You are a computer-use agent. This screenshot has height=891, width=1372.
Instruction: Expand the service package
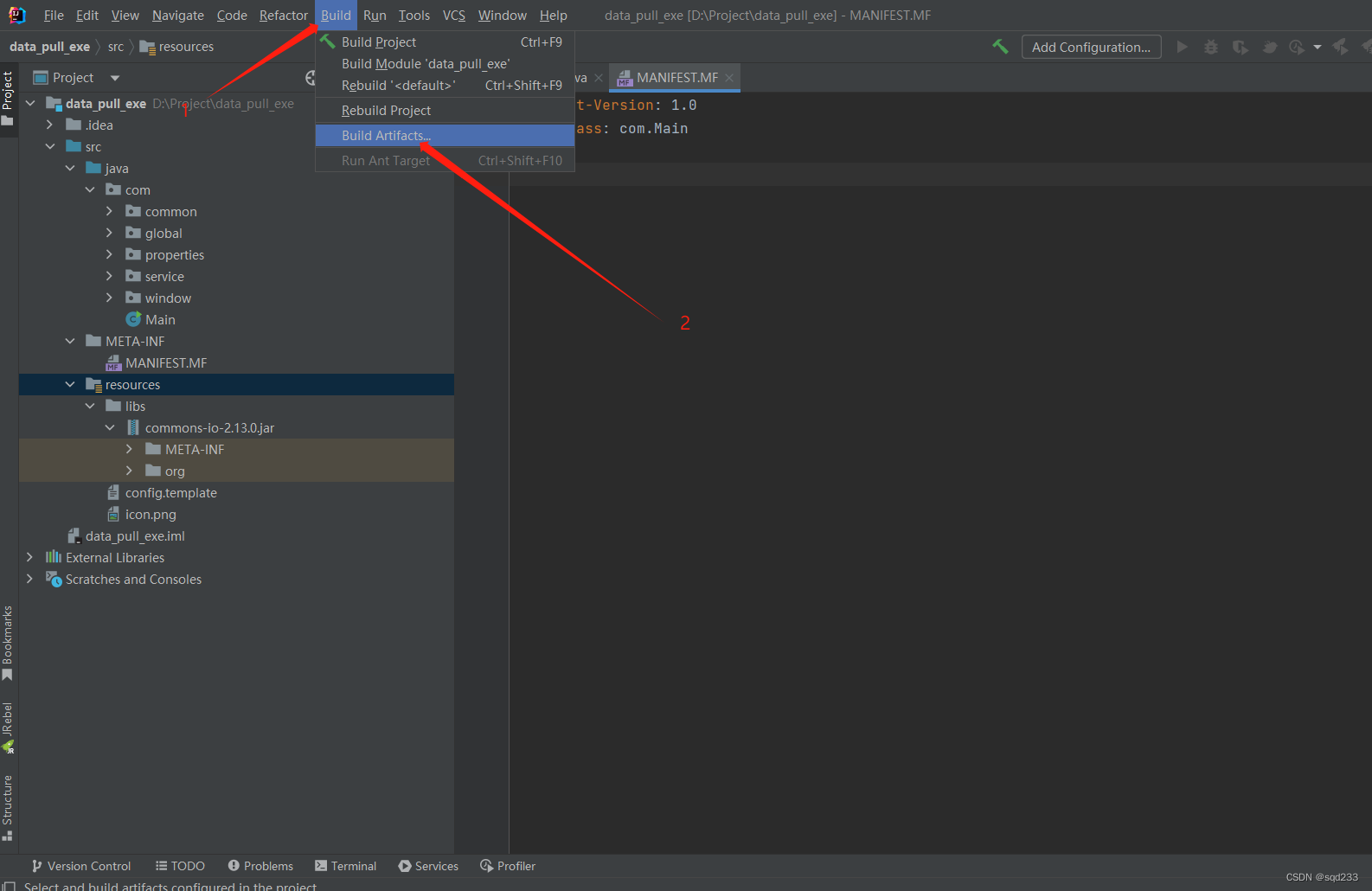109,276
